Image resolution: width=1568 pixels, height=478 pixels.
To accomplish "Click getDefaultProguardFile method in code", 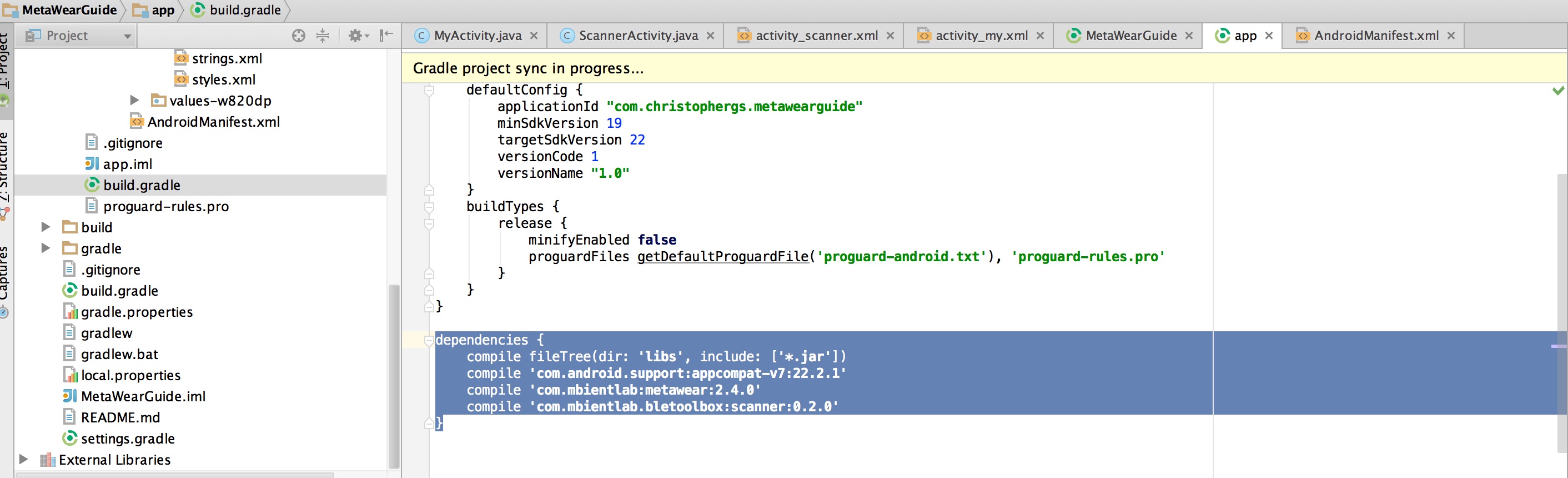I will click(x=722, y=257).
